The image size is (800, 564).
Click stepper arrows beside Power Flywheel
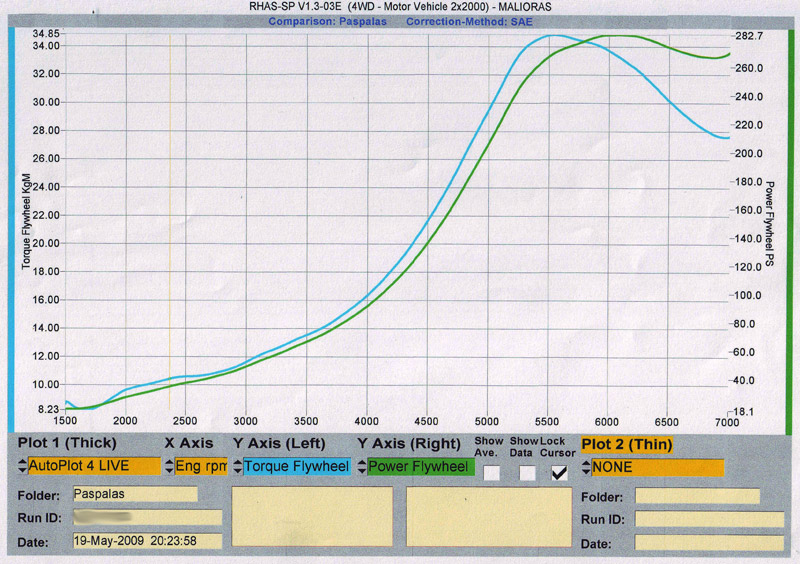[362, 467]
